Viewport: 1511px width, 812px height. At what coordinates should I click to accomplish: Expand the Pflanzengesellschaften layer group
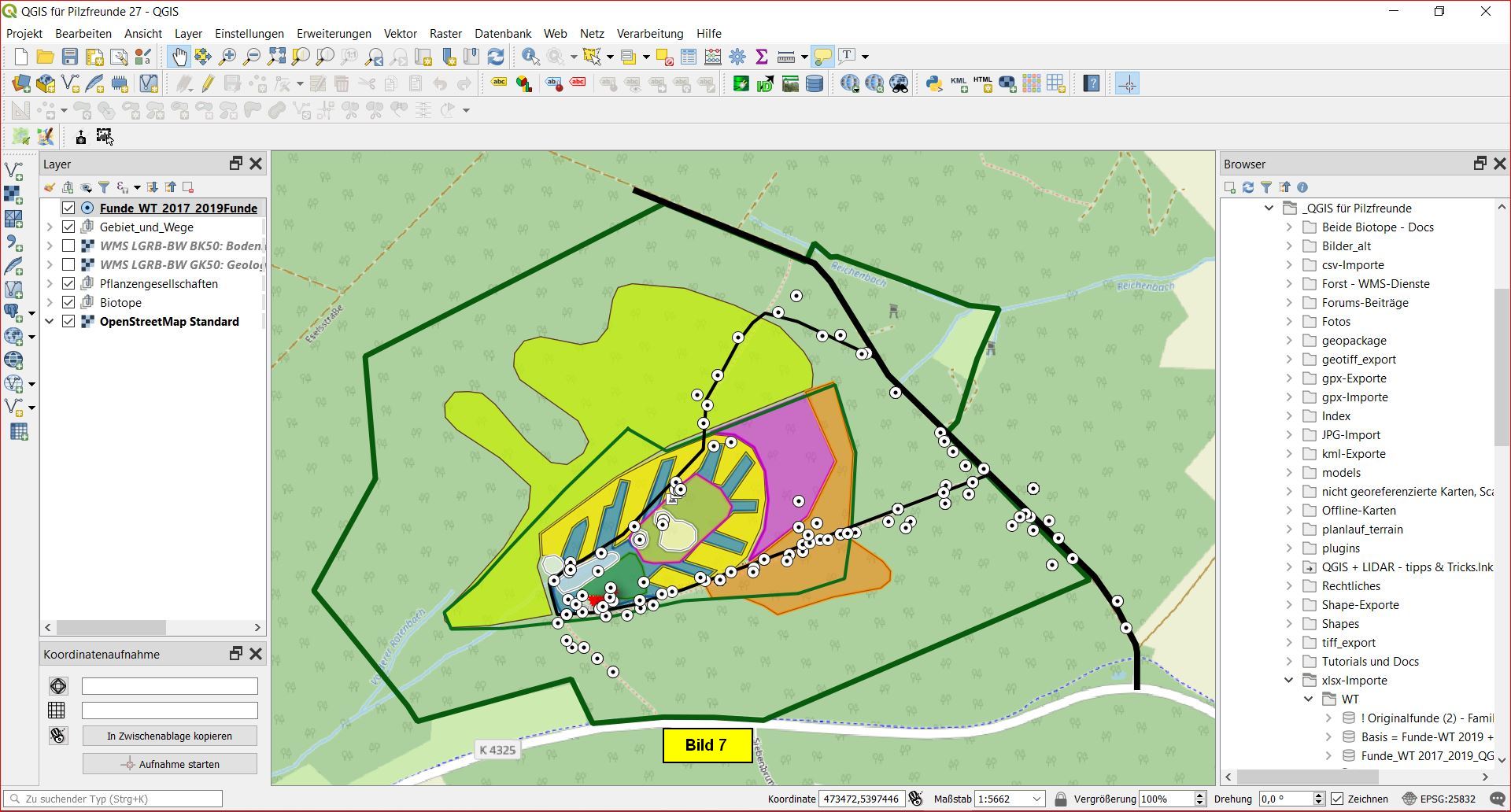pyautogui.click(x=50, y=284)
